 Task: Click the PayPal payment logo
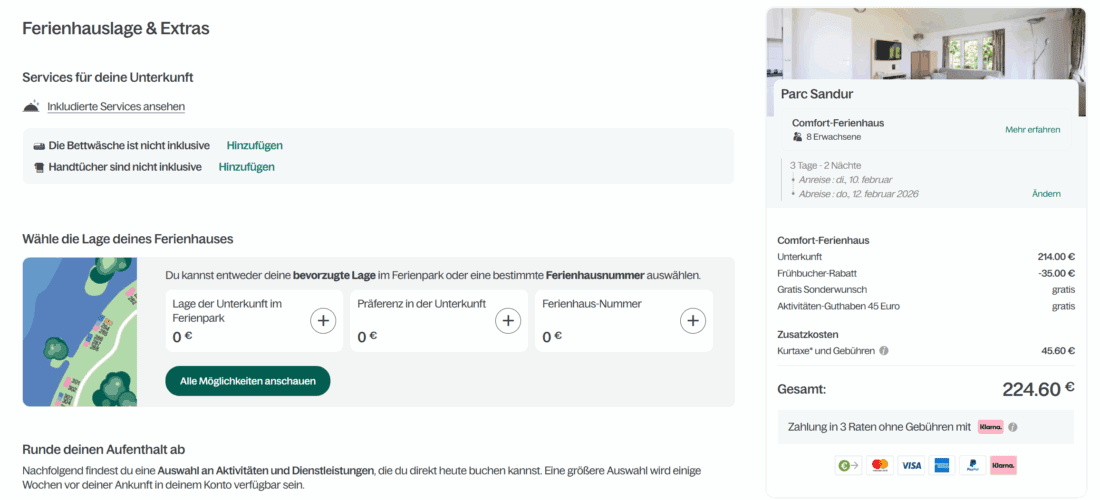coord(971,465)
